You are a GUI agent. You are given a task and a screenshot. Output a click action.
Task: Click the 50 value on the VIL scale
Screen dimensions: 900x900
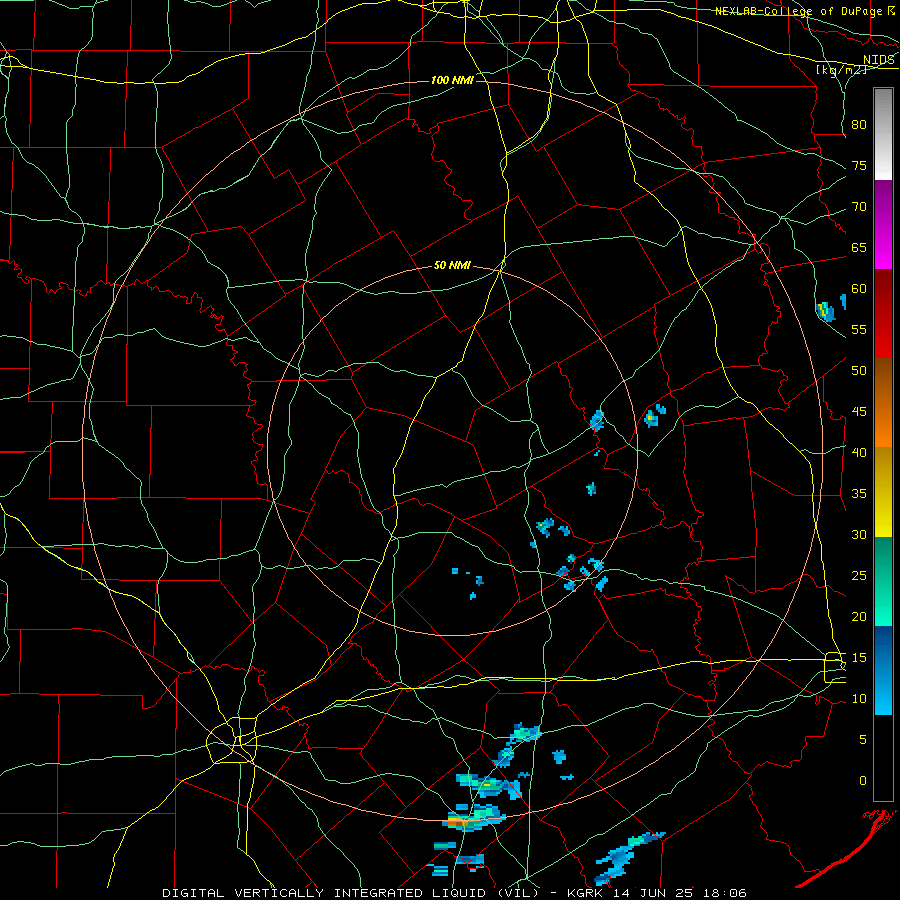pyautogui.click(x=859, y=371)
